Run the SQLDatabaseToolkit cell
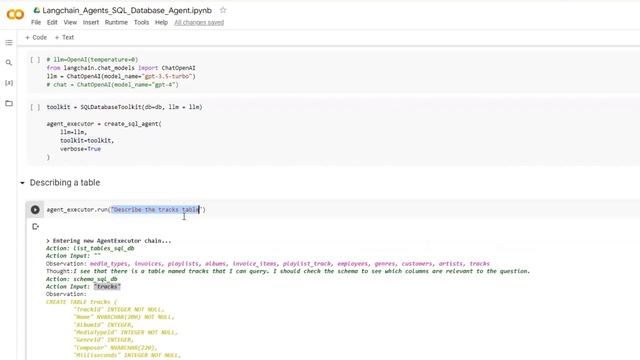This screenshot has height=360, width=640. 35,107
